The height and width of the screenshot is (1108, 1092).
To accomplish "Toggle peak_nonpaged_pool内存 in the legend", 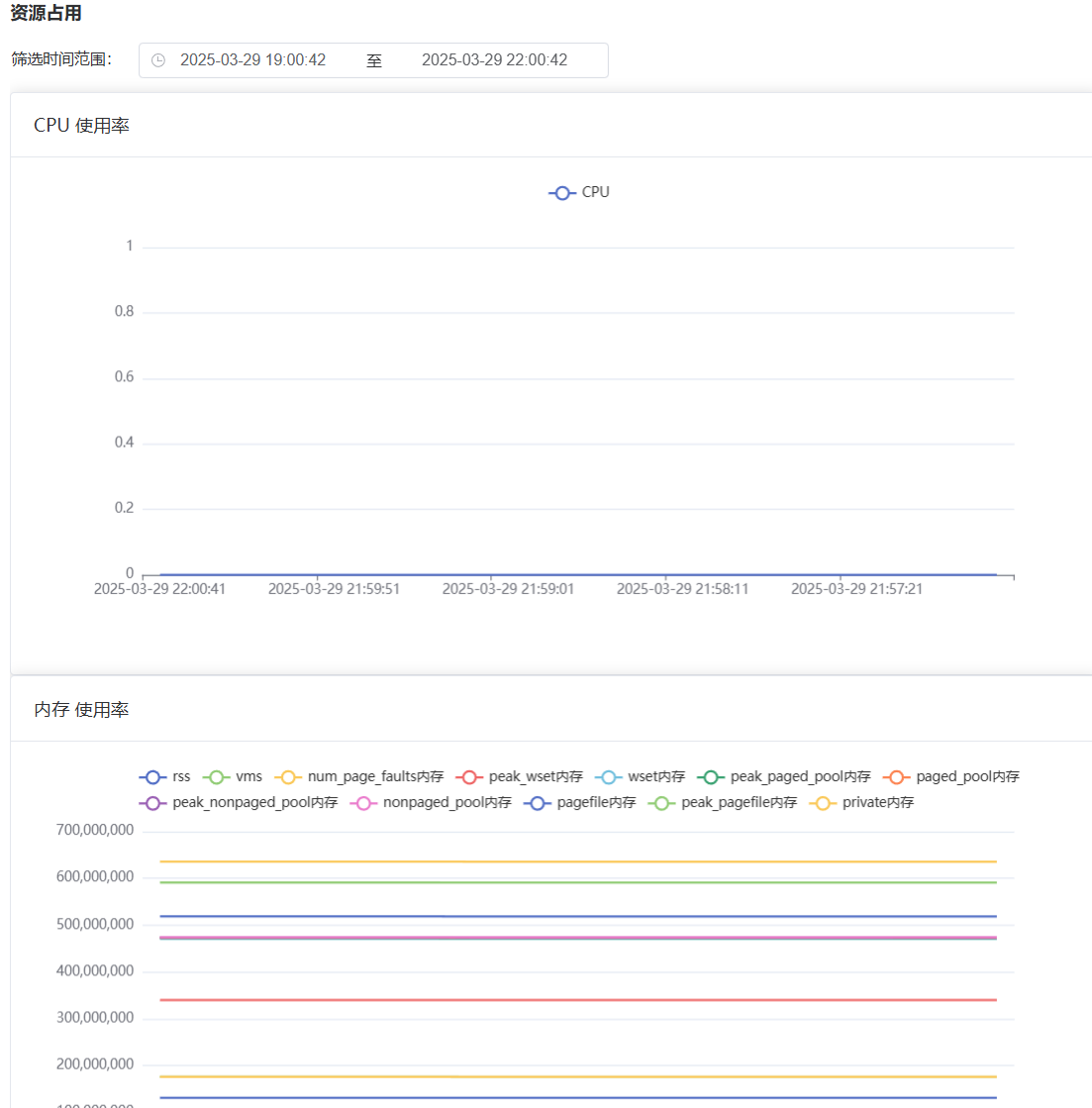I will [153, 803].
